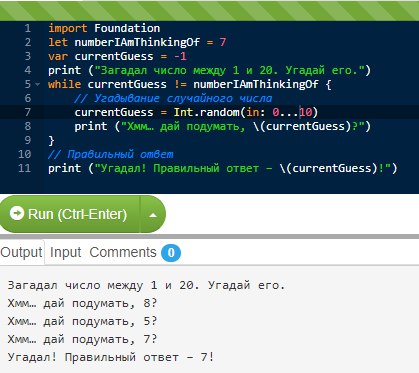The height and width of the screenshot is (373, 419).
Task: Click the closing brace on line 9
Action: (x=51, y=140)
